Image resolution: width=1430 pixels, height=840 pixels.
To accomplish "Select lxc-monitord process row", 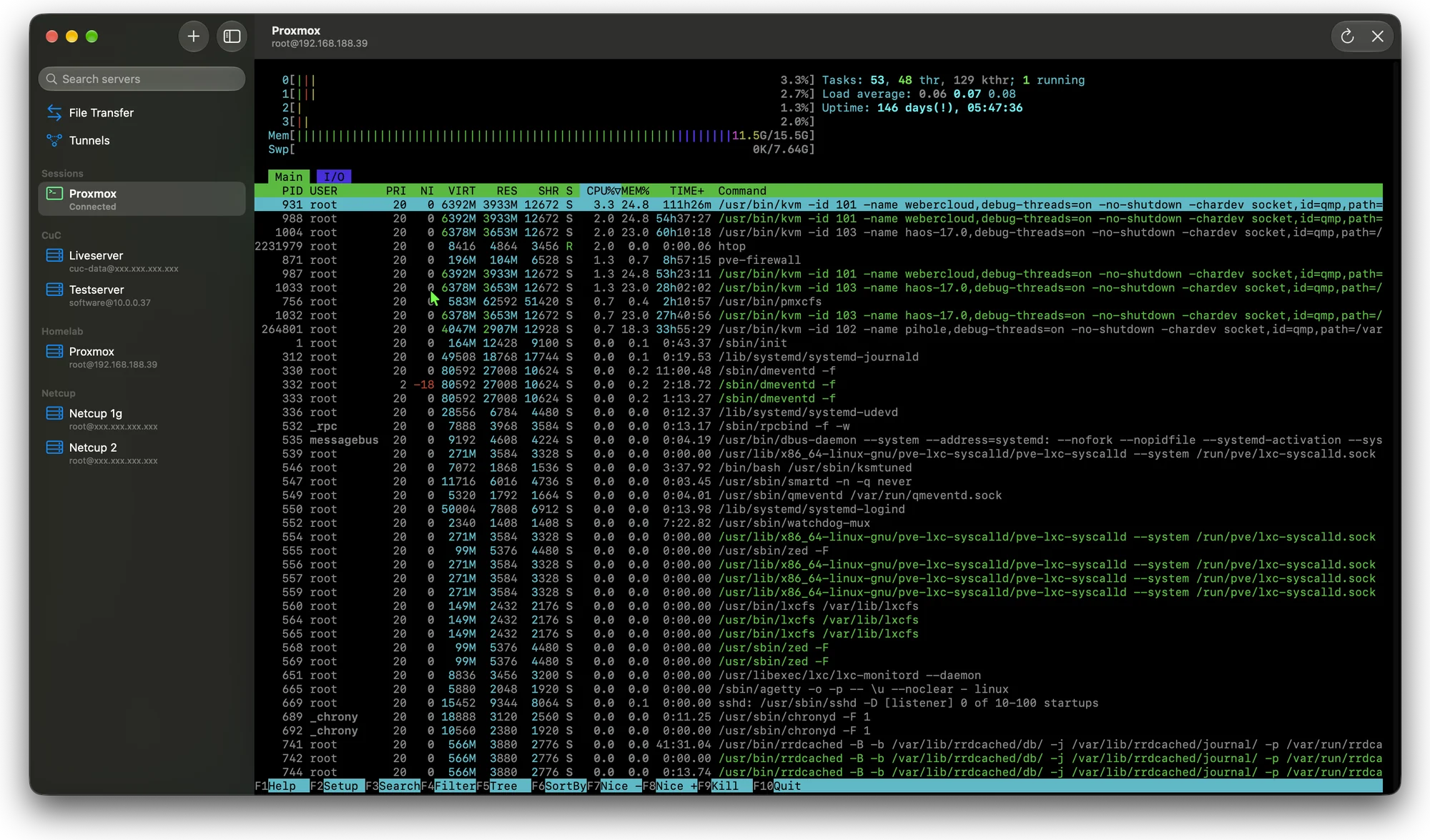I will (x=818, y=676).
